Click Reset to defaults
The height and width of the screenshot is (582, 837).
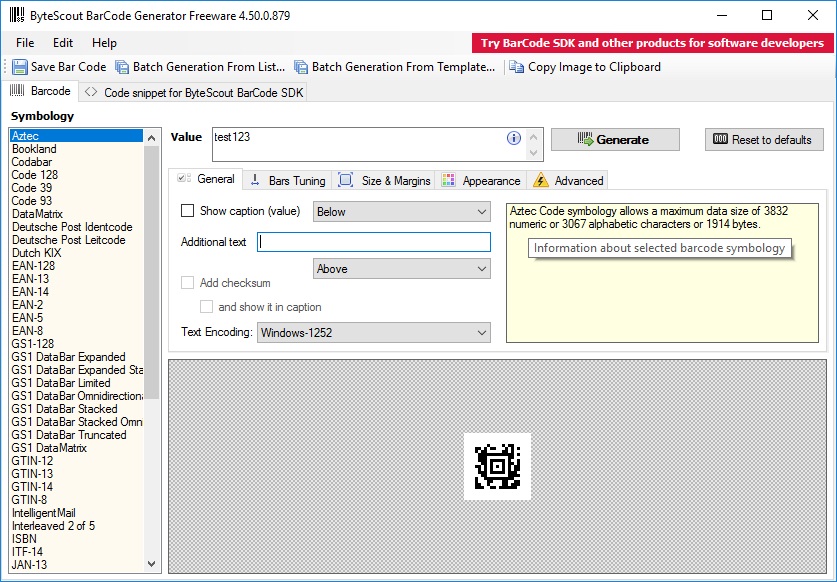[x=763, y=139]
